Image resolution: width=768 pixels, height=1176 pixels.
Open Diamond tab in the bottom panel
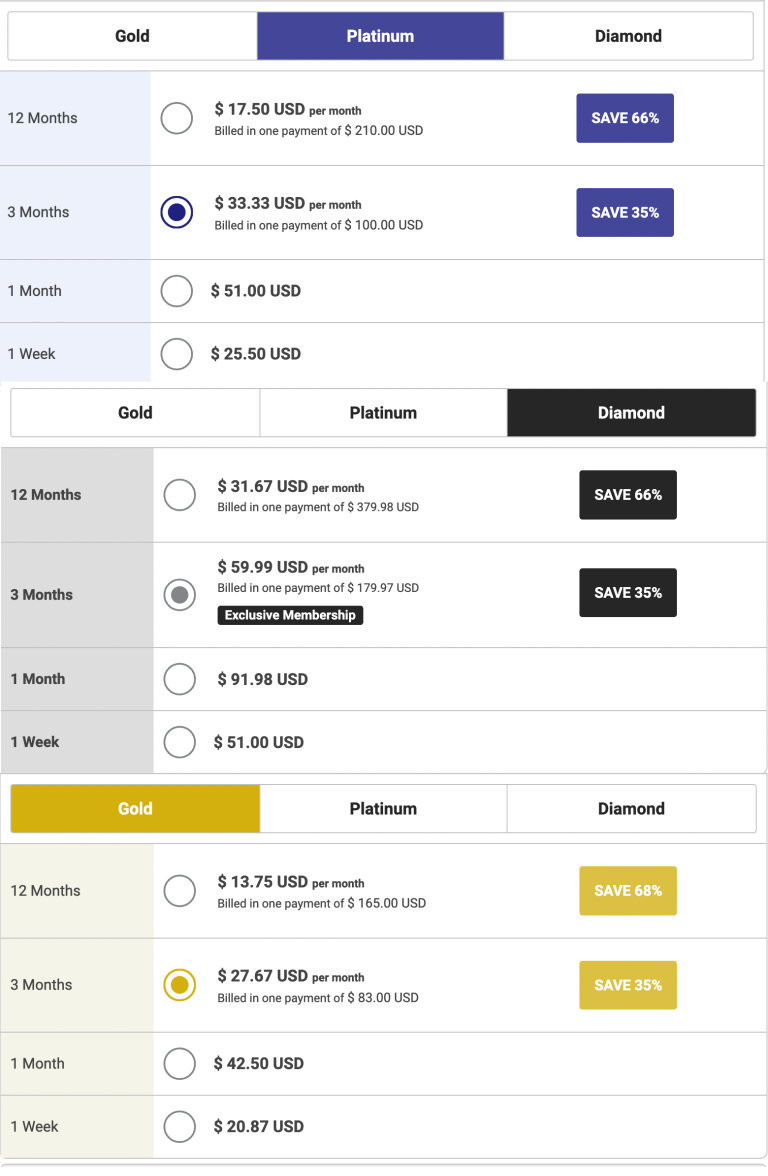pos(632,808)
